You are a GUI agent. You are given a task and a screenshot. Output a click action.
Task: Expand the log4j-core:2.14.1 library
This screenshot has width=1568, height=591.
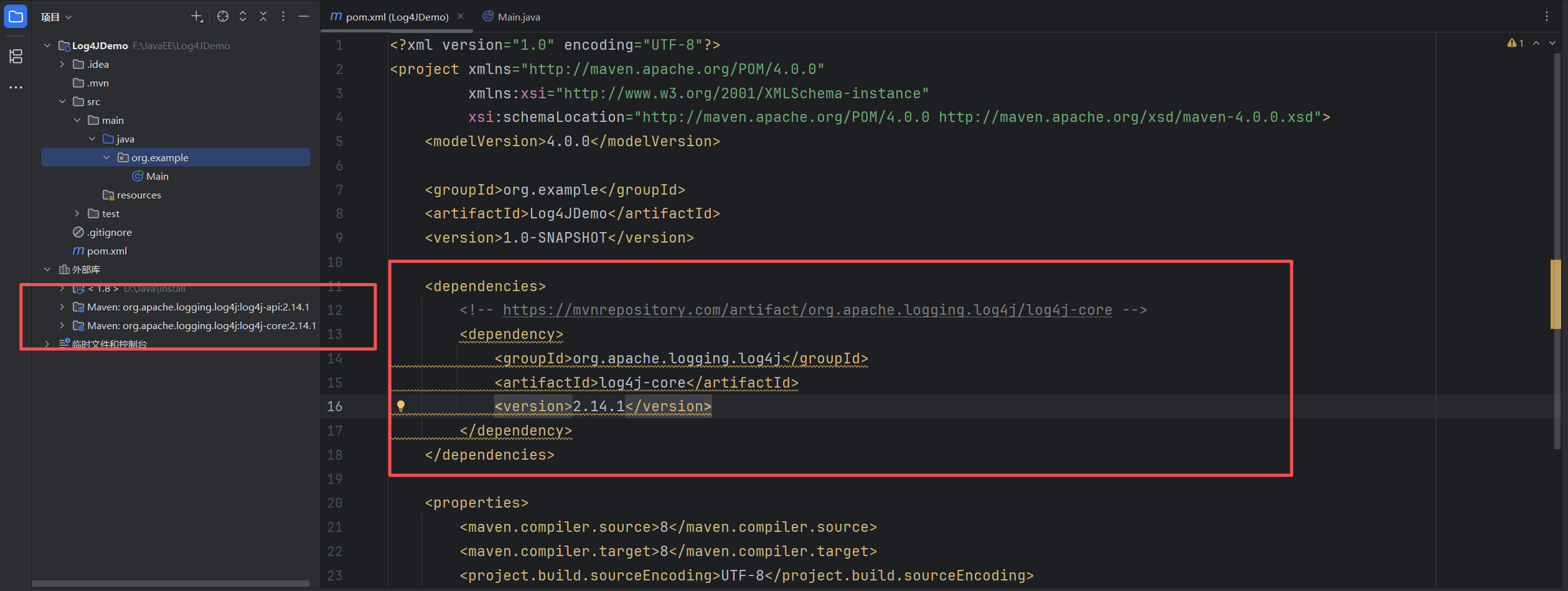pos(62,325)
